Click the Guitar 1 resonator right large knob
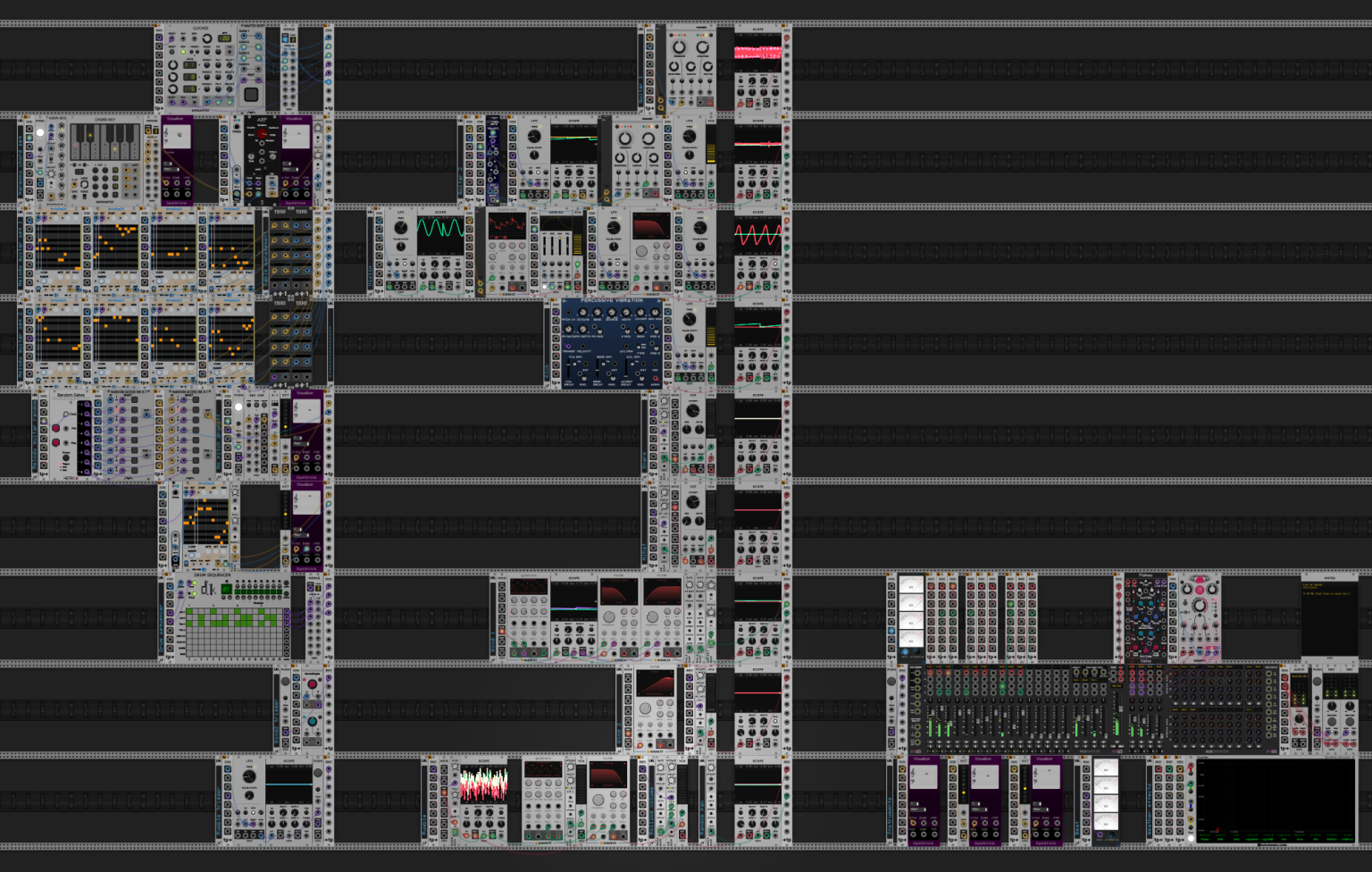The width and height of the screenshot is (1372, 872). coord(702,46)
